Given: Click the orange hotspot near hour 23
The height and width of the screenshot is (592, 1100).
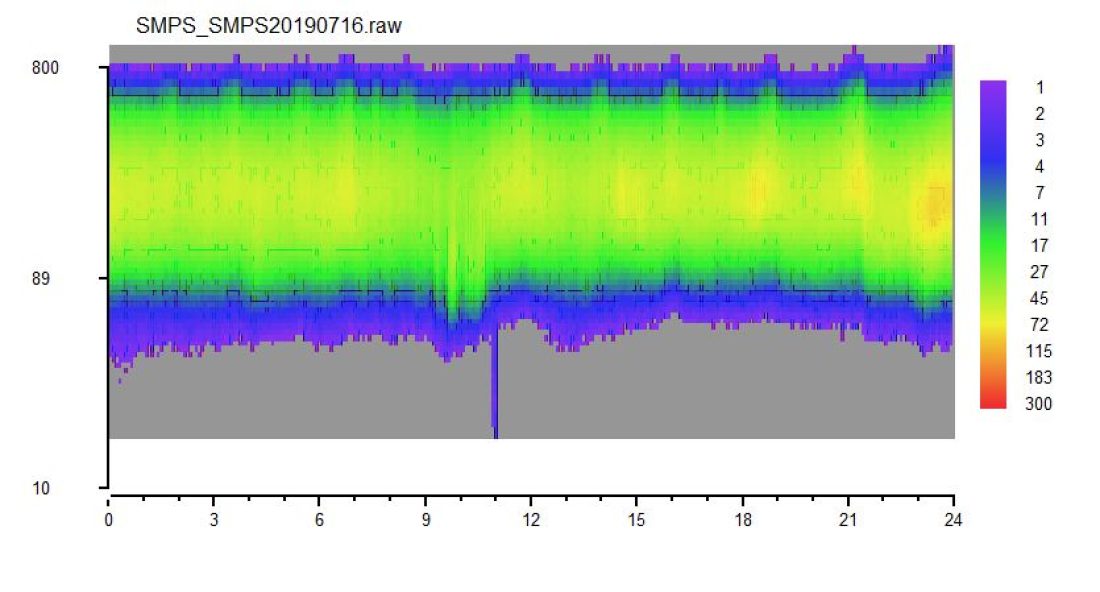Looking at the screenshot, I should pyautogui.click(x=935, y=206).
